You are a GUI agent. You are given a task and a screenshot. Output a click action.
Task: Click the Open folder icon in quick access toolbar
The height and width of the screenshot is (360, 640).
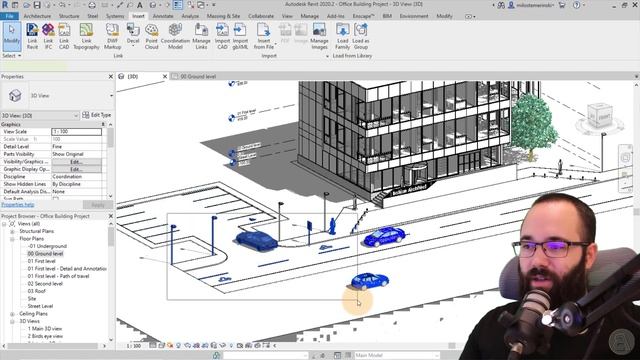tap(27, 5)
